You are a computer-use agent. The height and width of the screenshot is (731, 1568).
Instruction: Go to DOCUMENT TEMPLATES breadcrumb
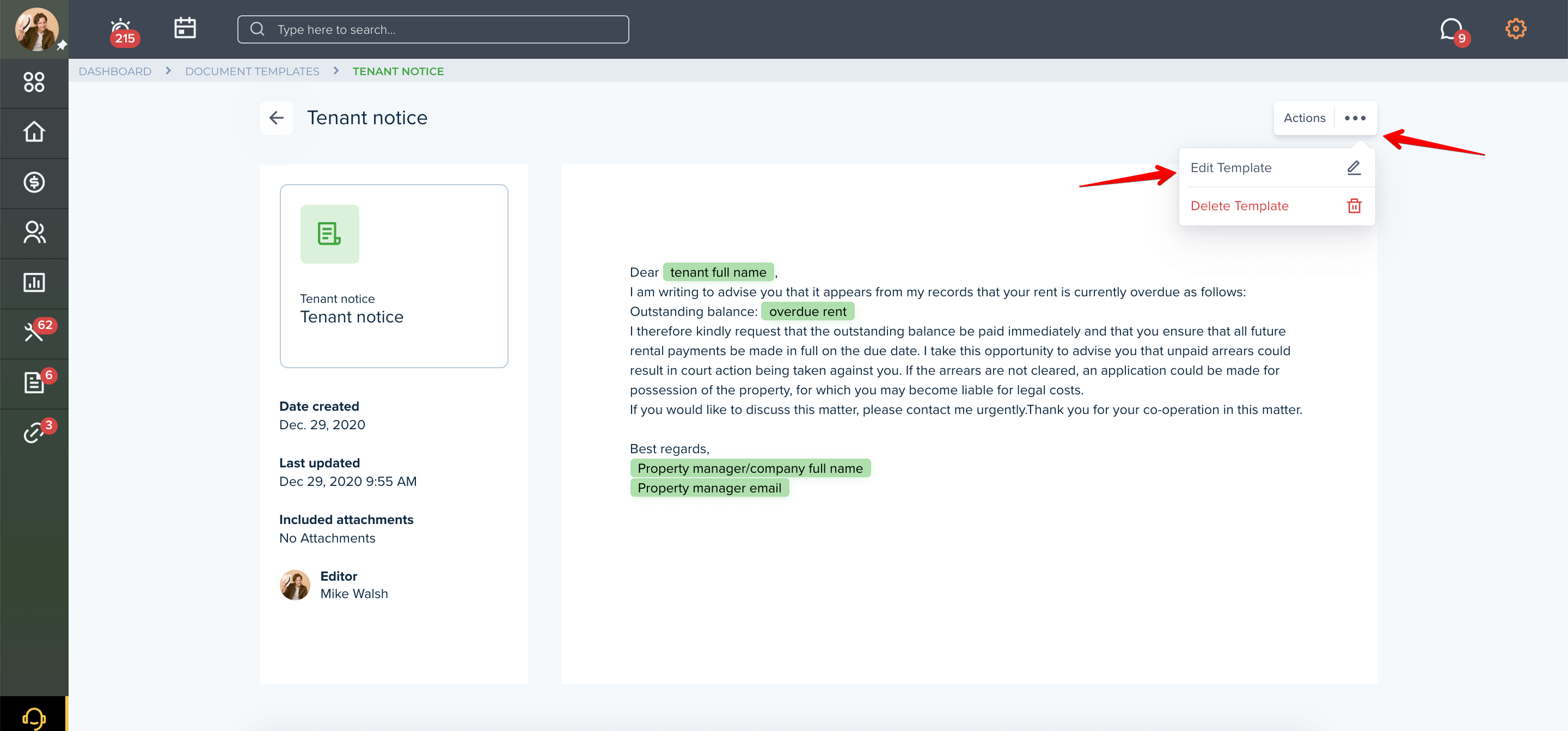[x=252, y=71]
